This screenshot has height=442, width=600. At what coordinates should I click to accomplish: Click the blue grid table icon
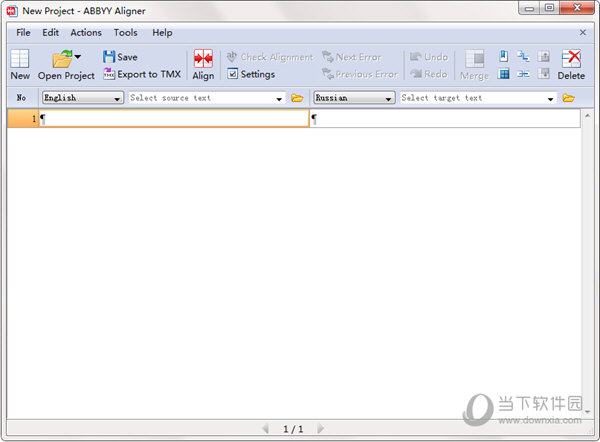[504, 73]
